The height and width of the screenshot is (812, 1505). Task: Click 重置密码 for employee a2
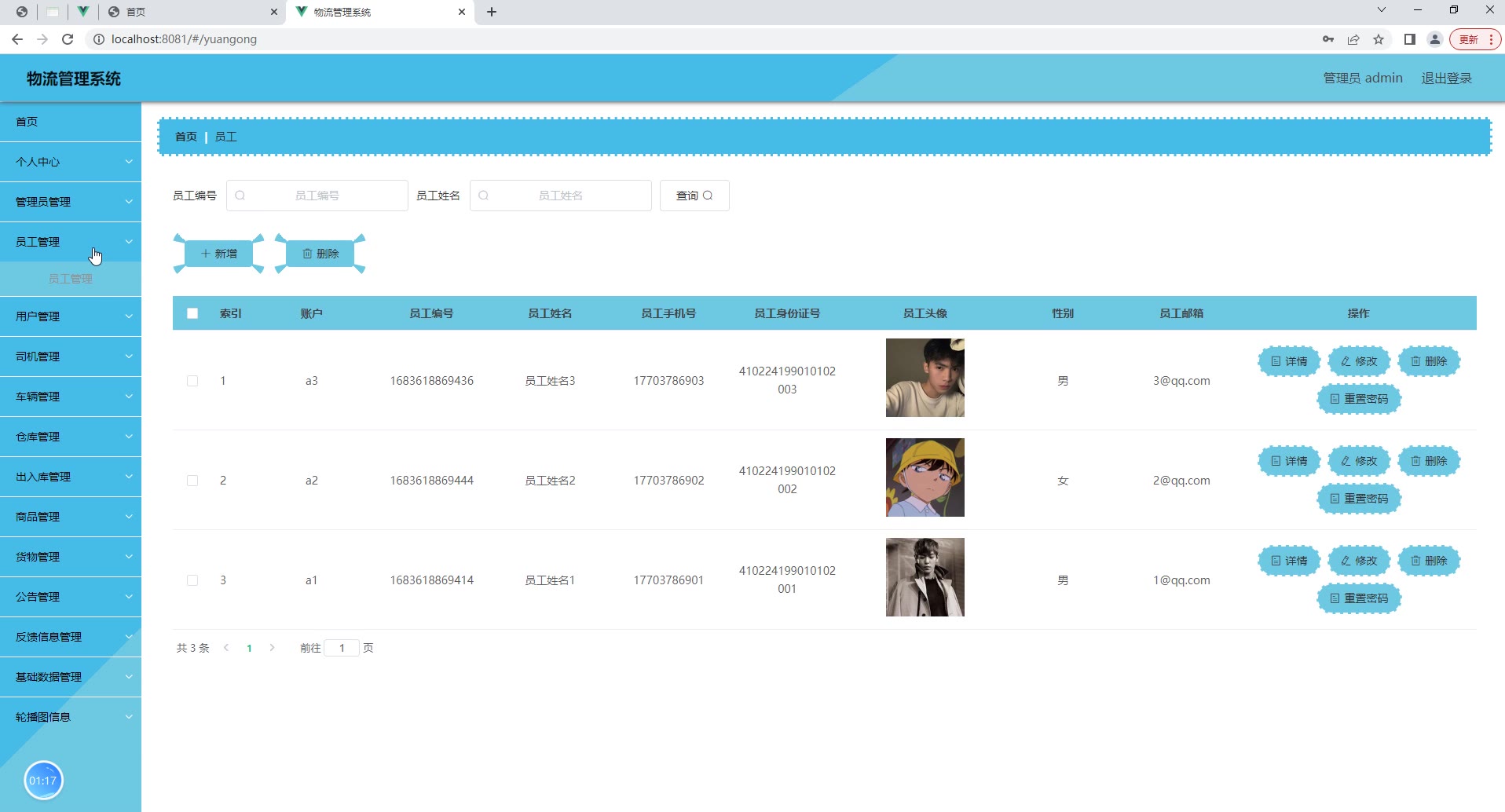tap(1359, 499)
